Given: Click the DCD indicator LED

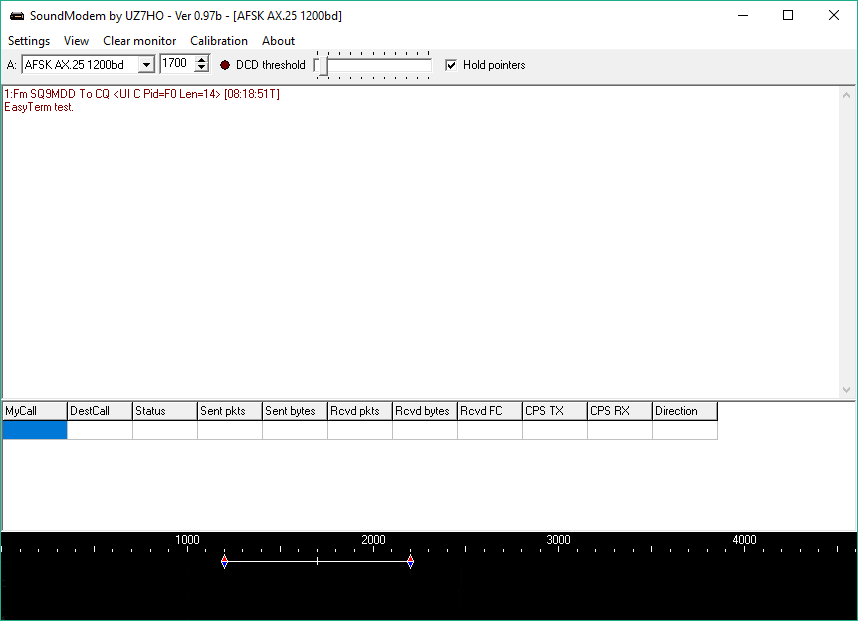Looking at the screenshot, I should coord(225,65).
